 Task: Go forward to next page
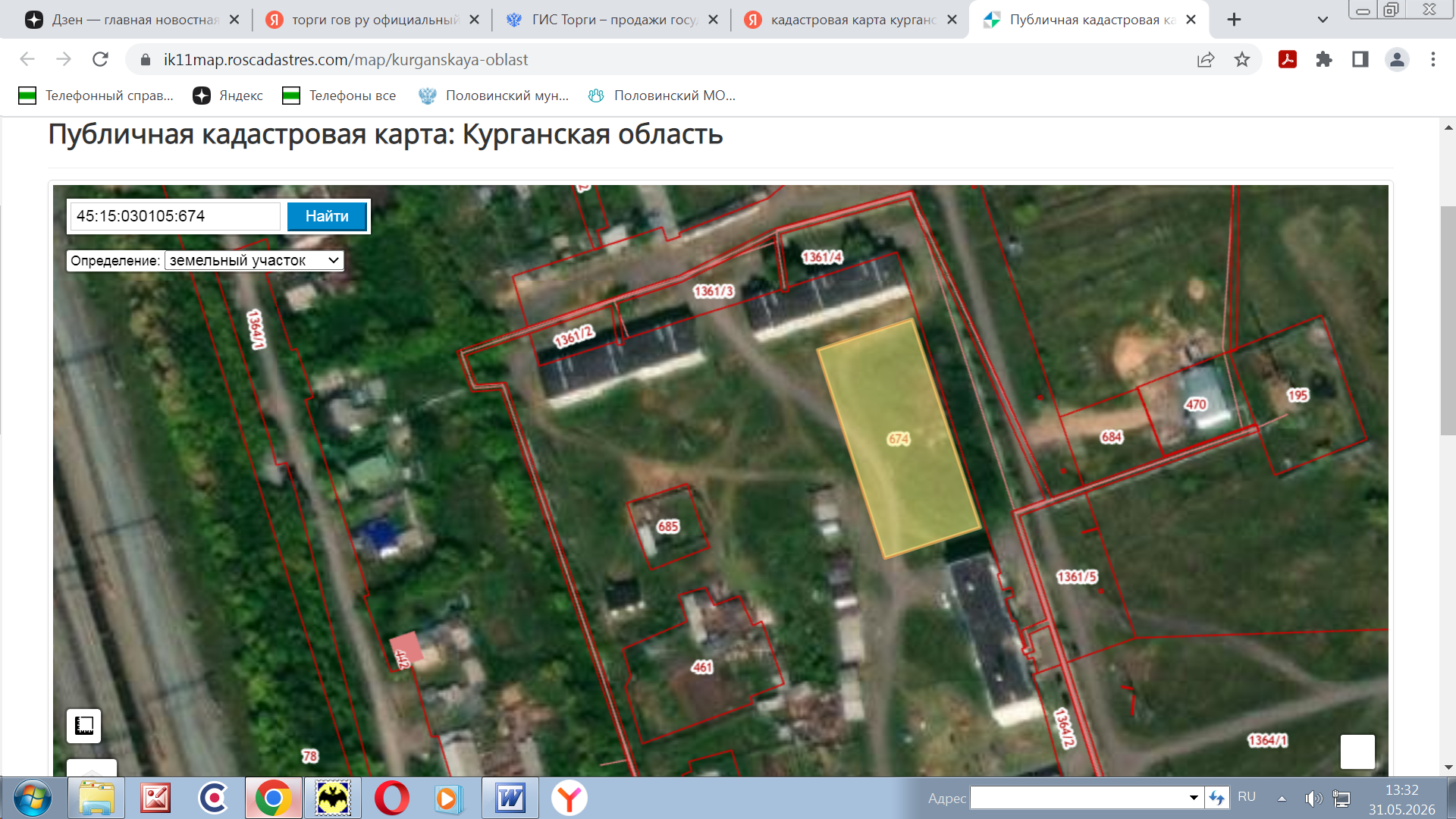click(x=64, y=59)
